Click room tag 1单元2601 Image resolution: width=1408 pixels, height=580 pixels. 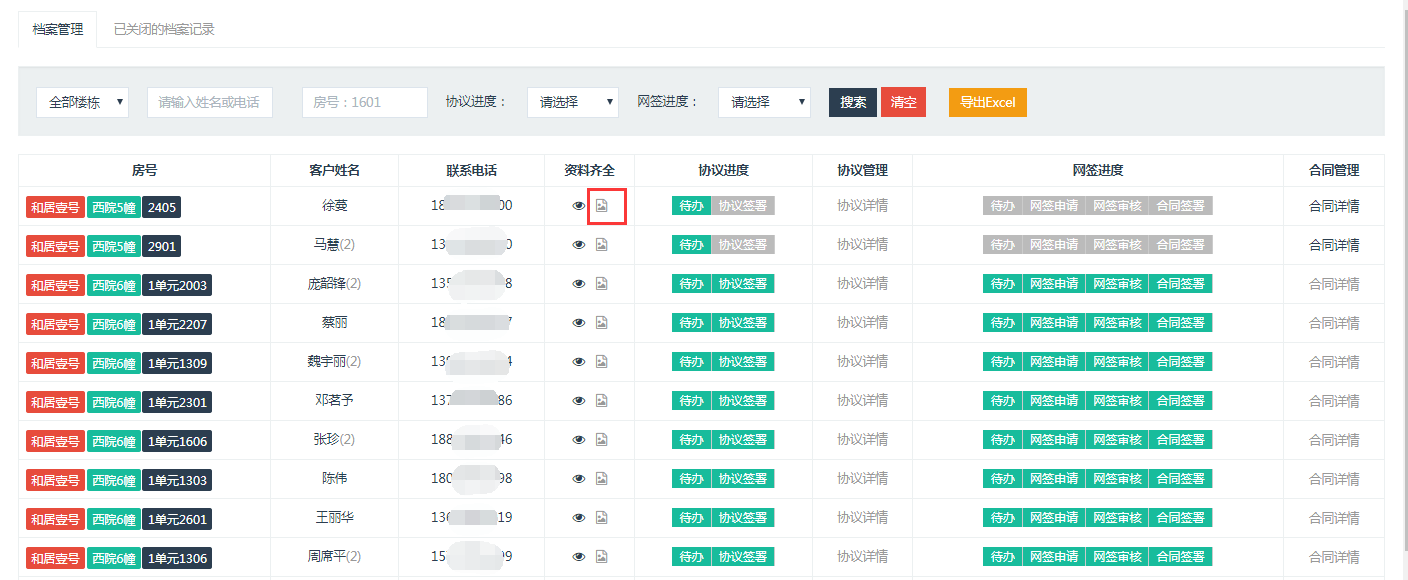coord(177,519)
